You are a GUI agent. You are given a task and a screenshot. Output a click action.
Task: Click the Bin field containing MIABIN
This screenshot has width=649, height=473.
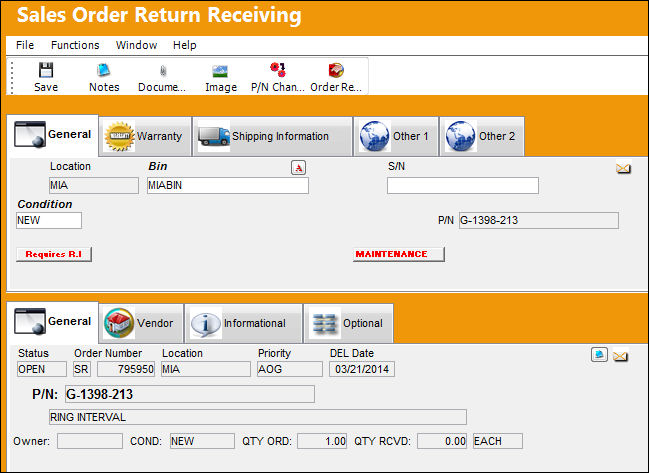pos(228,185)
